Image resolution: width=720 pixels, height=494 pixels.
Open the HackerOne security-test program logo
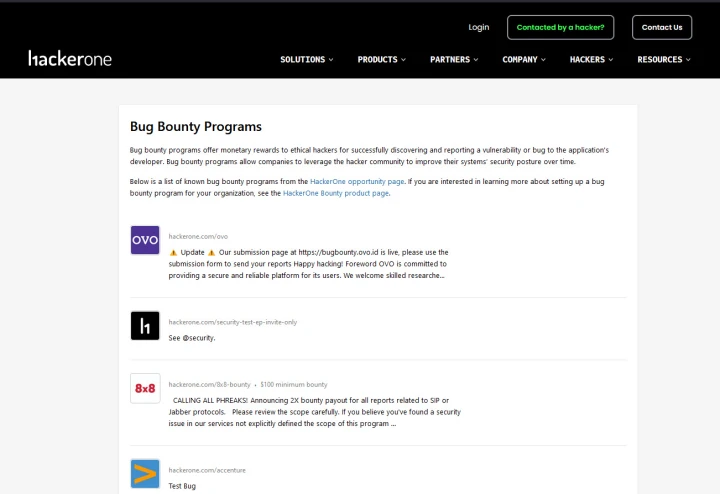point(145,326)
